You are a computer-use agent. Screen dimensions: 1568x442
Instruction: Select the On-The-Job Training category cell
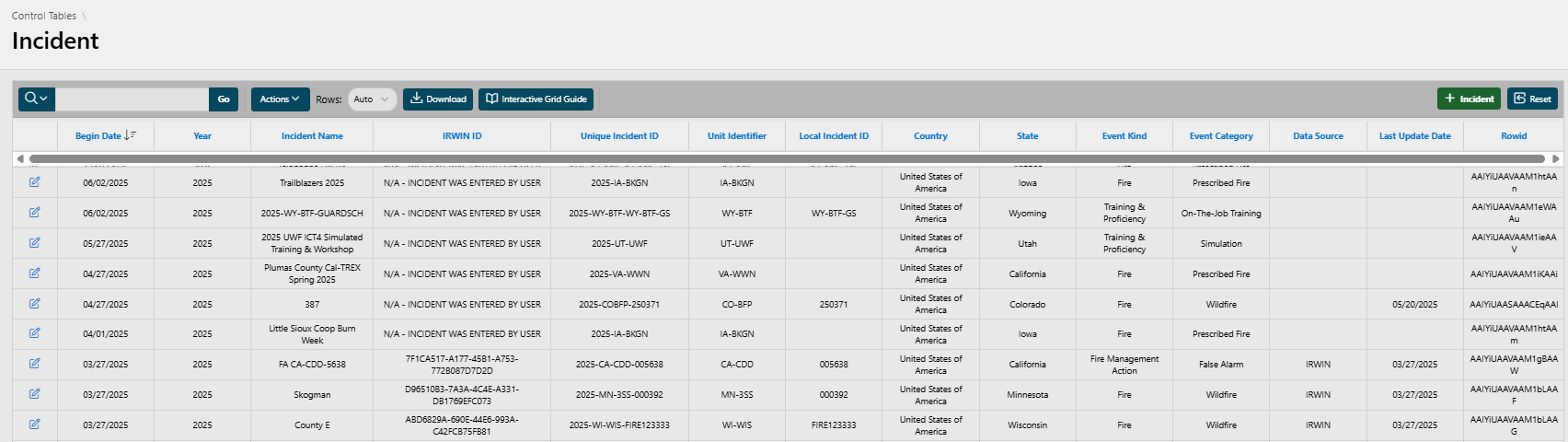pyautogui.click(x=1221, y=213)
